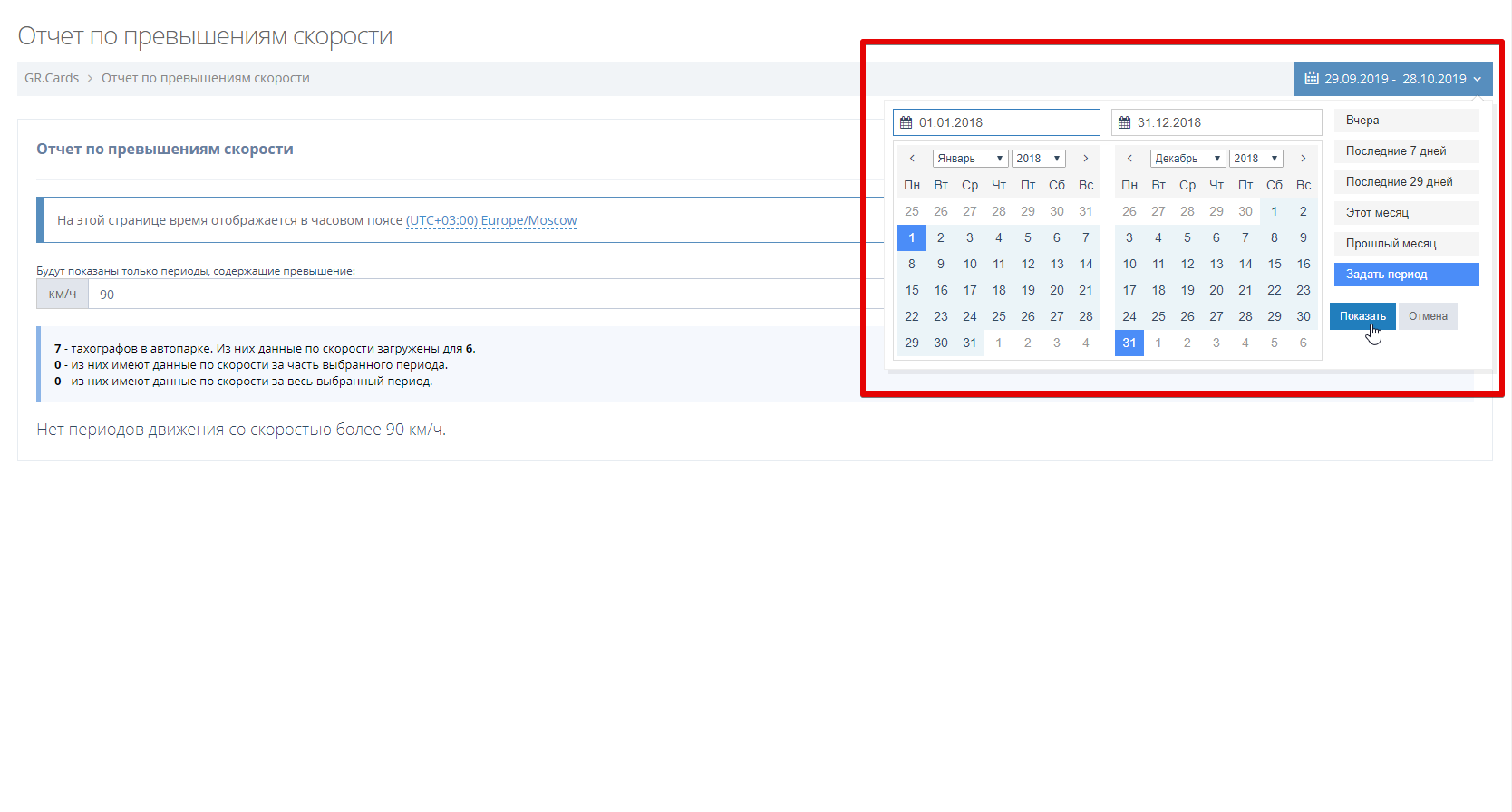Pick January 15 in left calendar
The image size is (1512, 812).
click(912, 290)
